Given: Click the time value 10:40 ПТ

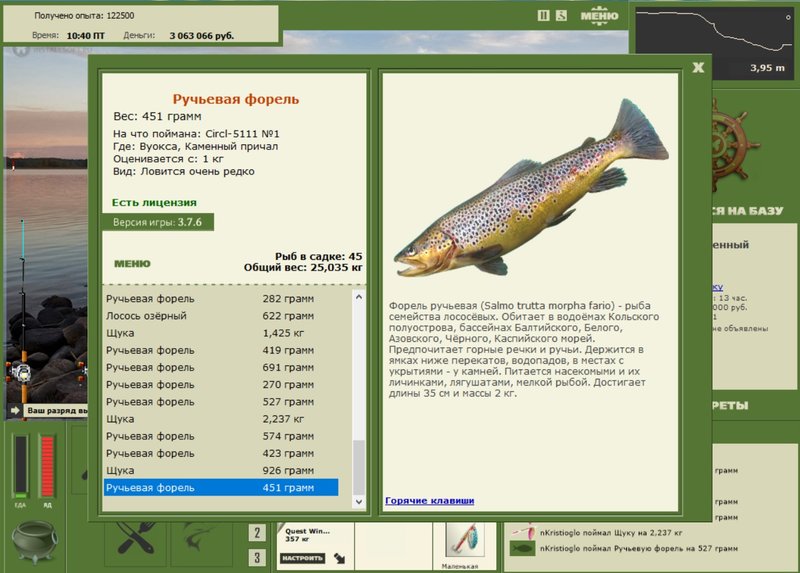Looking at the screenshot, I should [85, 36].
